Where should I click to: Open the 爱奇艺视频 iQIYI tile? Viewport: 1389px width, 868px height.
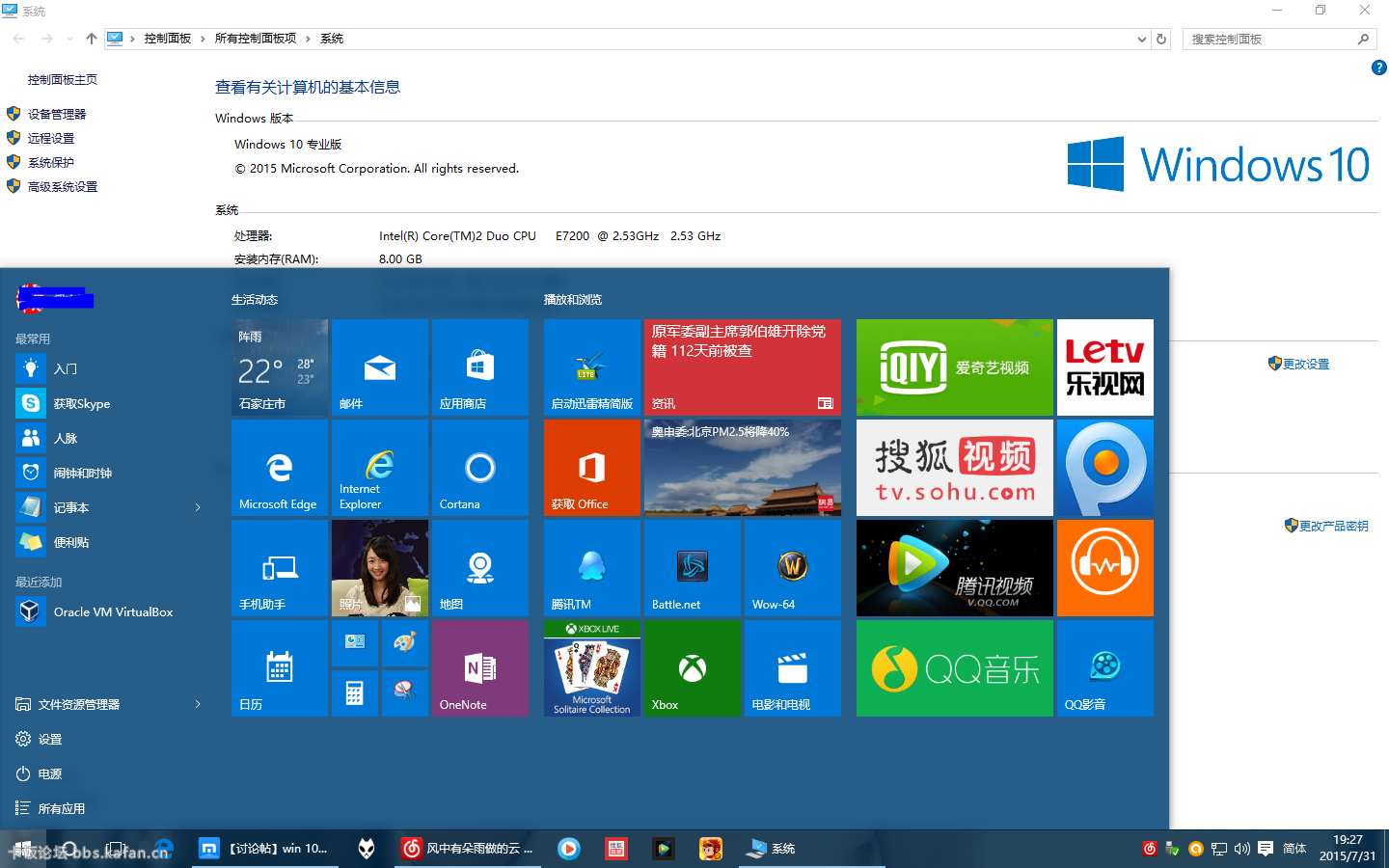click(x=955, y=367)
